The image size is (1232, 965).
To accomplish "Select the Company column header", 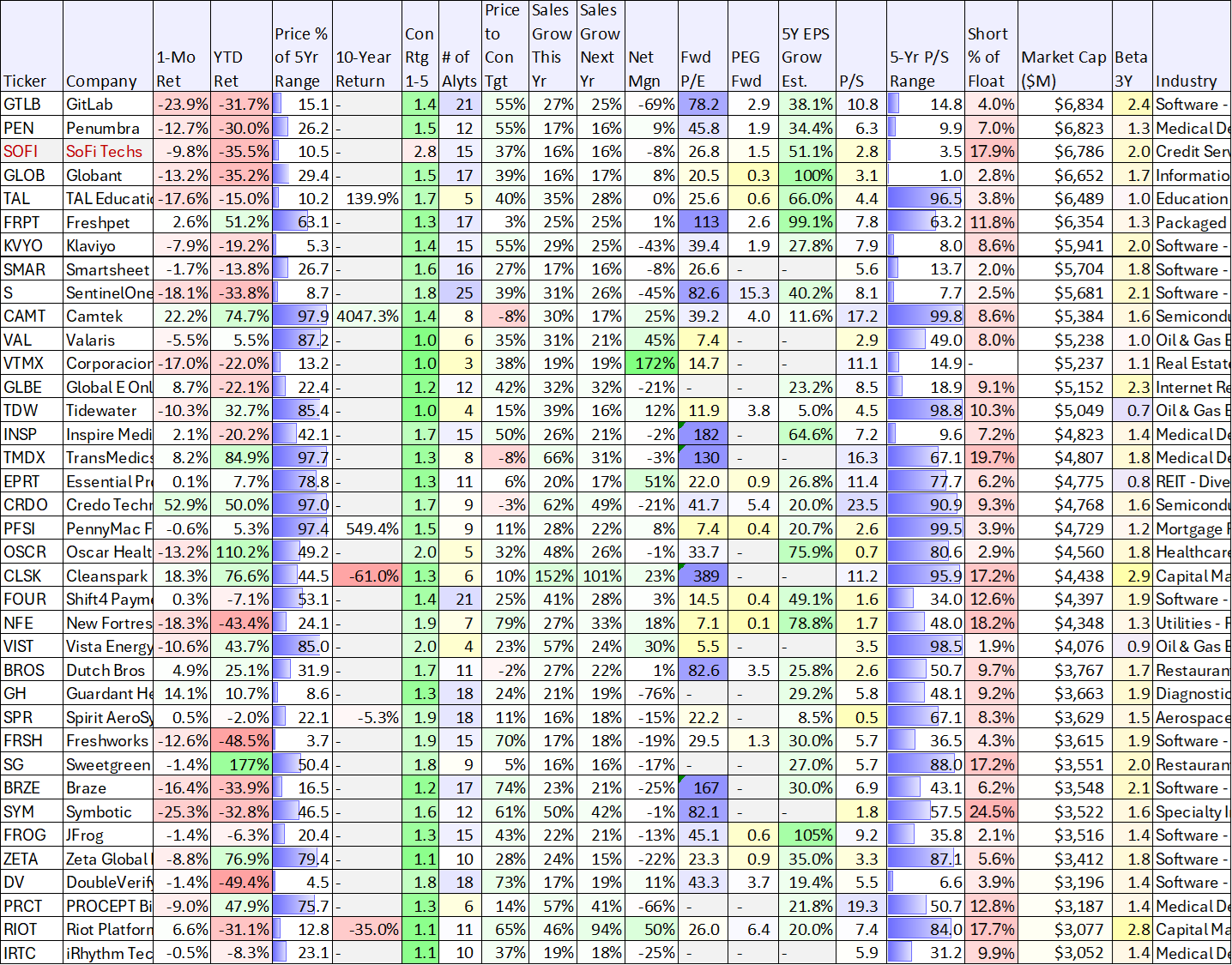I will [108, 46].
